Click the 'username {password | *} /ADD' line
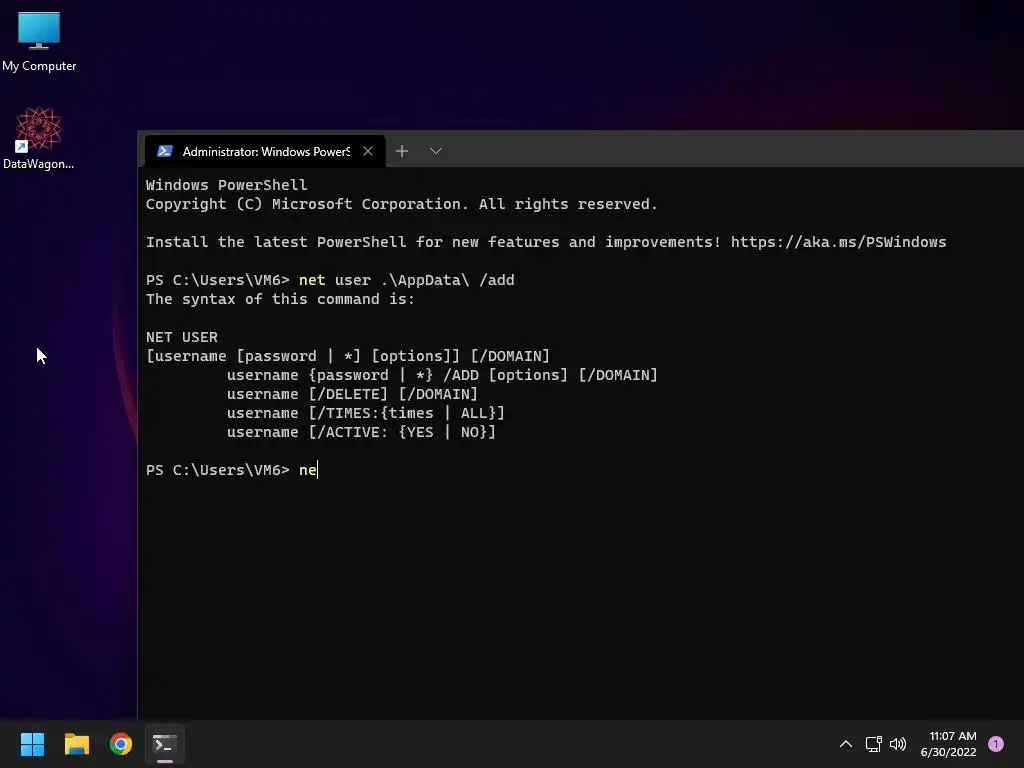This screenshot has height=768, width=1024. 442,376
